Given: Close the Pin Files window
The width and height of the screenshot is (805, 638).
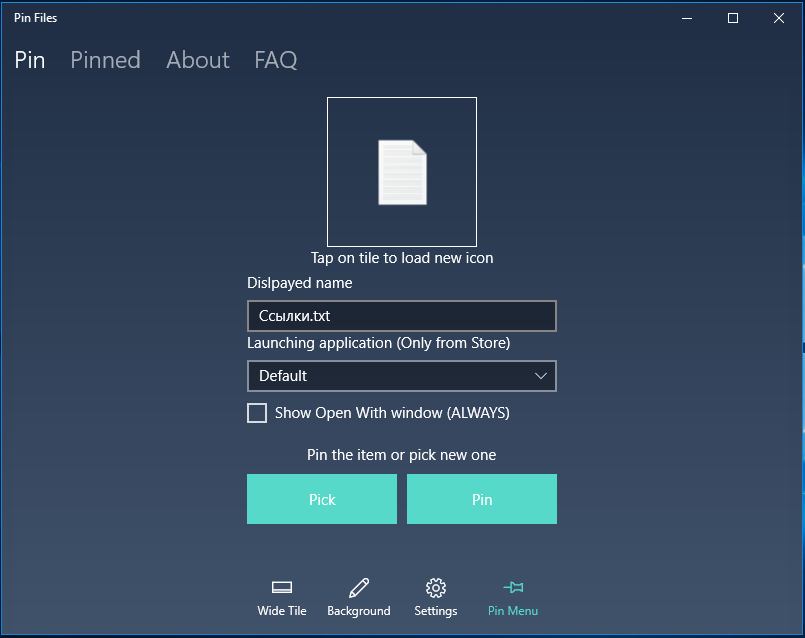Looking at the screenshot, I should [x=779, y=18].
